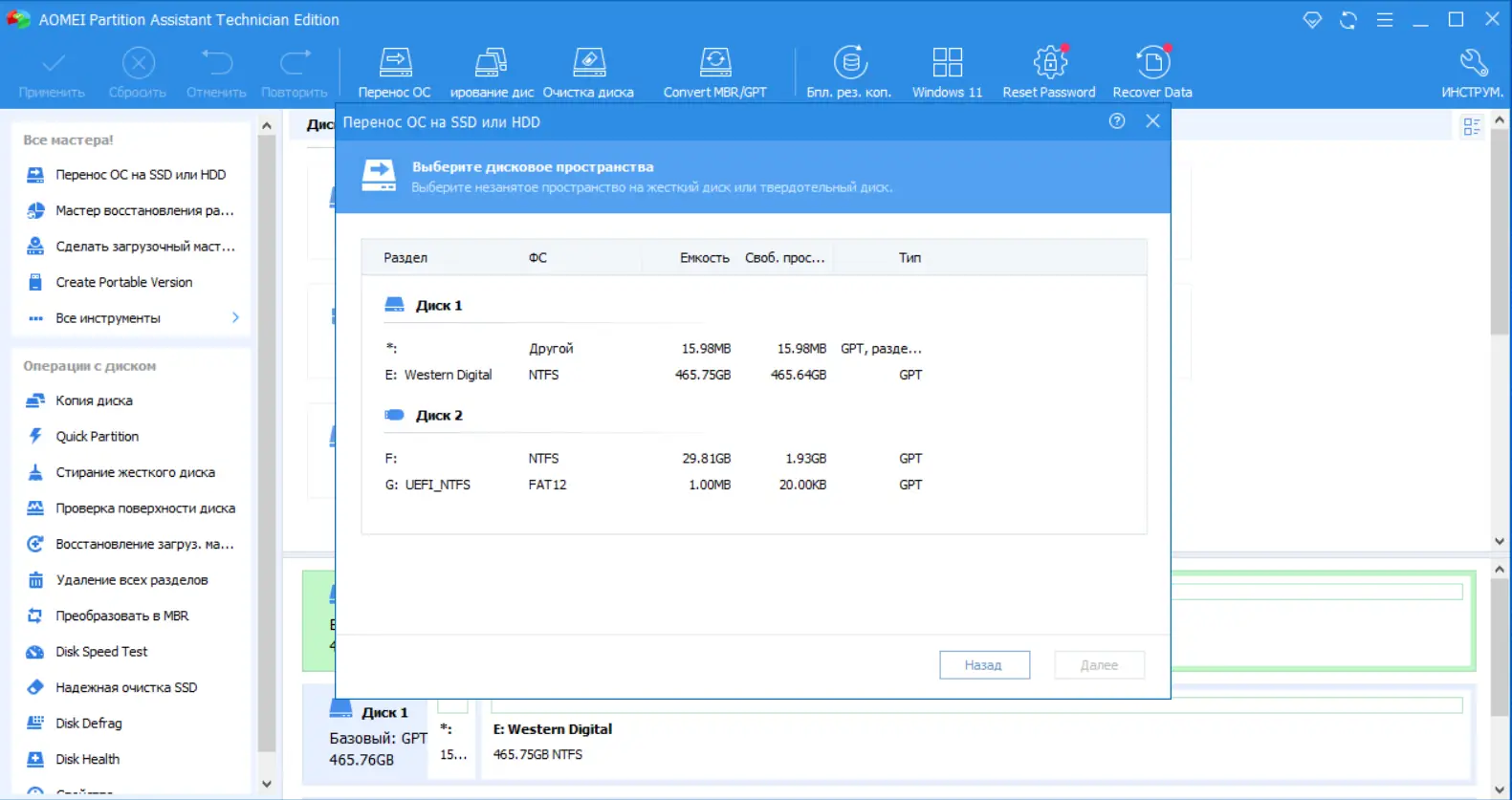Choose Удаление всех разделов
This screenshot has width=1512, height=800.
131,580
